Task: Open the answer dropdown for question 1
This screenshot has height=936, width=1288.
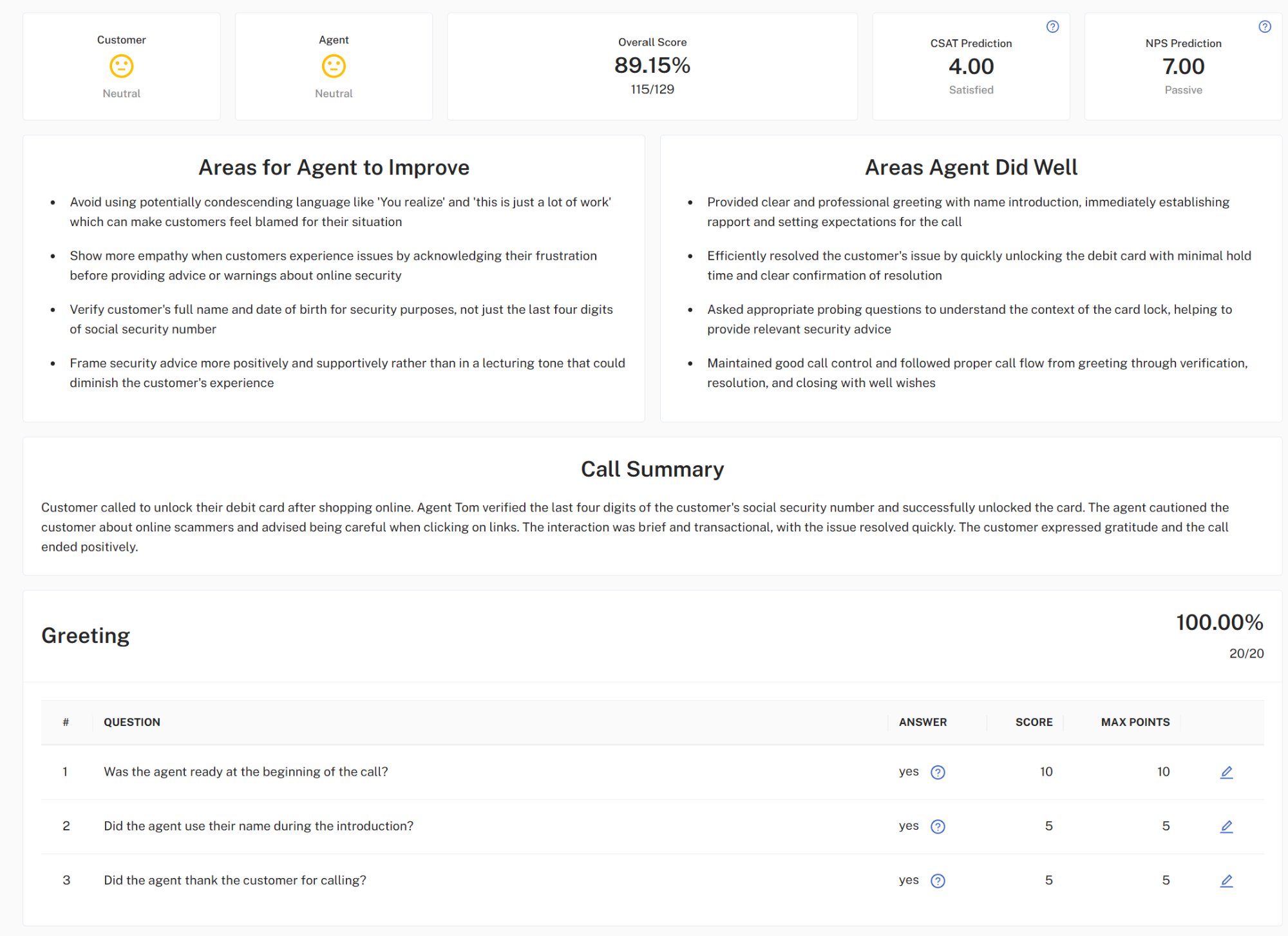Action: coord(909,771)
